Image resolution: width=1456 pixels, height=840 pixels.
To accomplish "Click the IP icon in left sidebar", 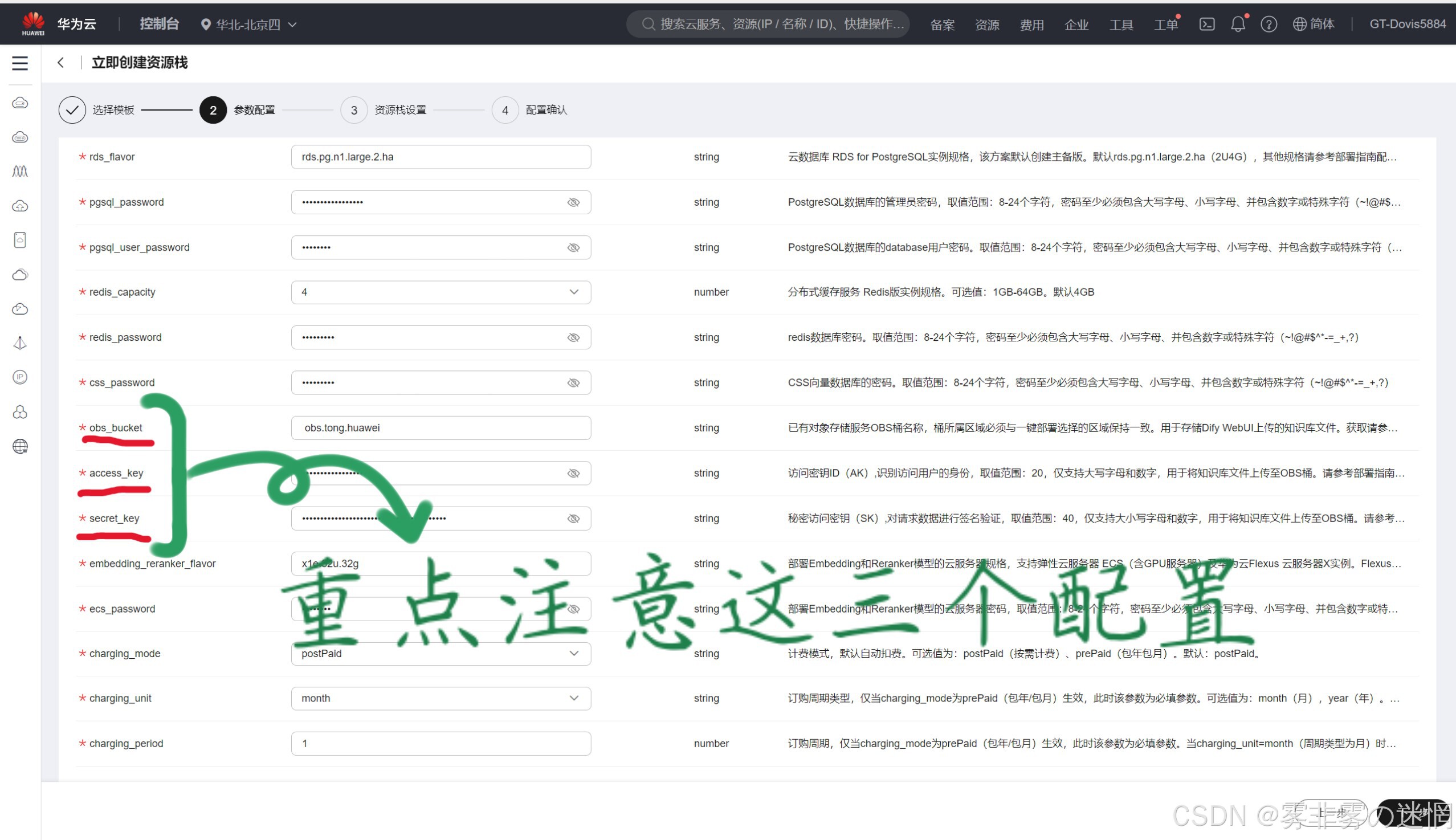I will pos(20,377).
